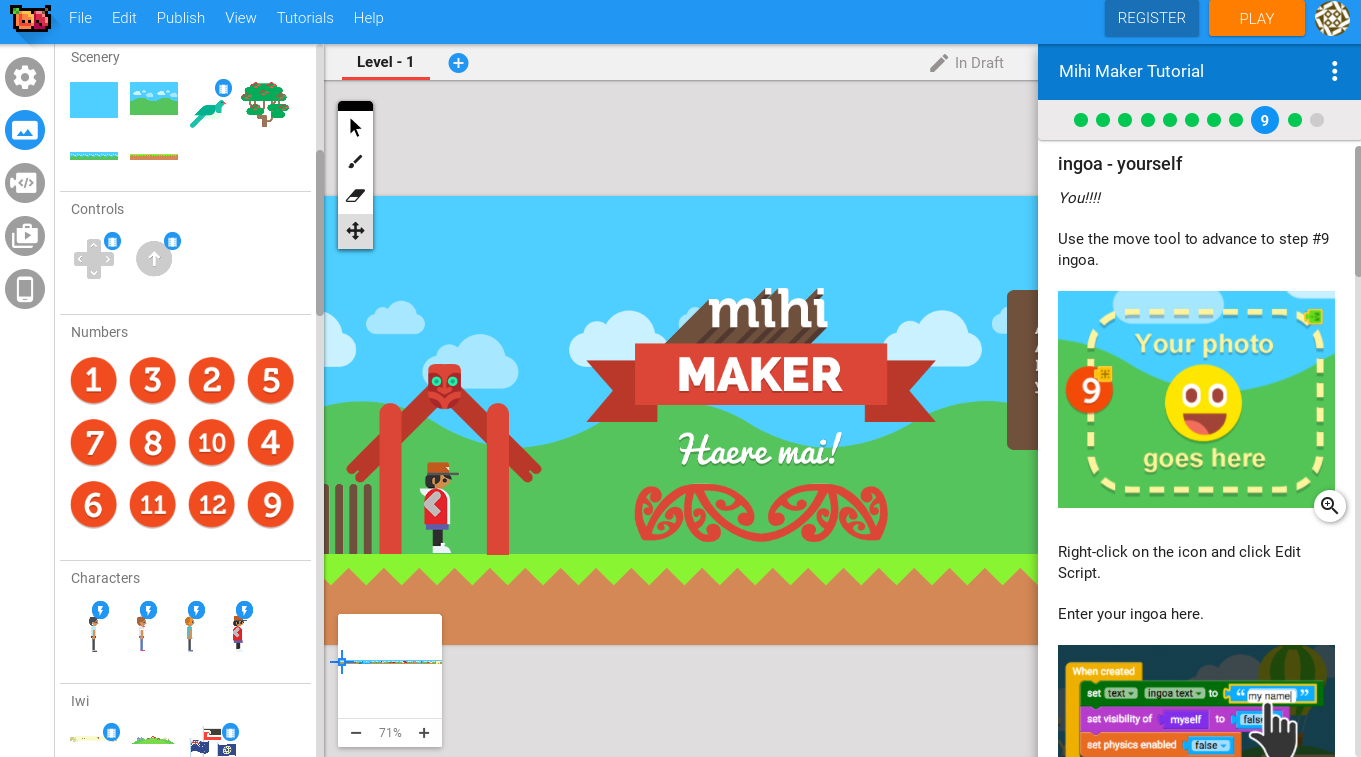The width and height of the screenshot is (1361, 757).
Task: Open the Gamefroot logo menu top left
Action: click(30, 18)
